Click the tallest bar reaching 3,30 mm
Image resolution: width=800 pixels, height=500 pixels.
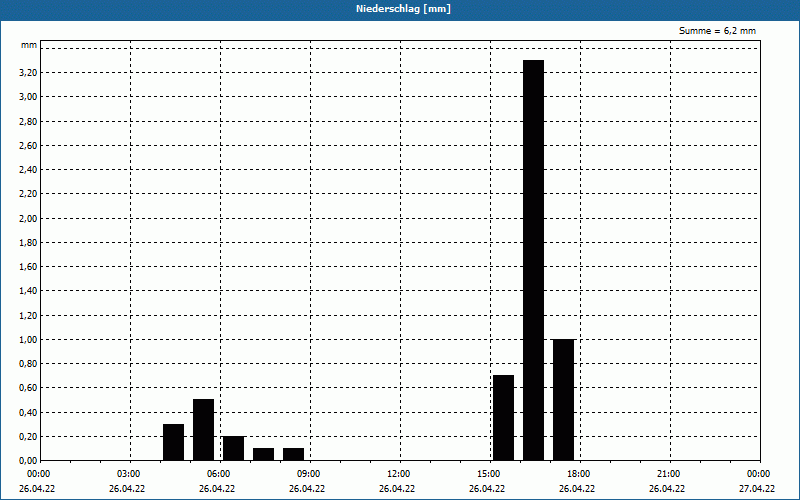(x=534, y=260)
